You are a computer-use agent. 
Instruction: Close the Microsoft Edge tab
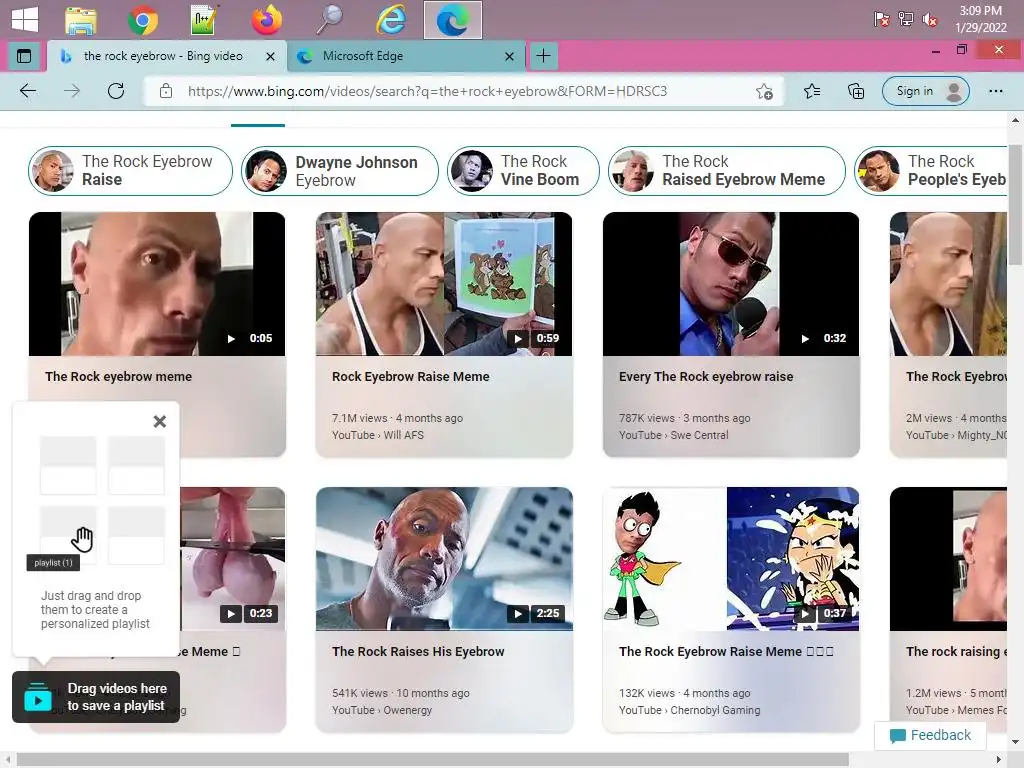(509, 57)
